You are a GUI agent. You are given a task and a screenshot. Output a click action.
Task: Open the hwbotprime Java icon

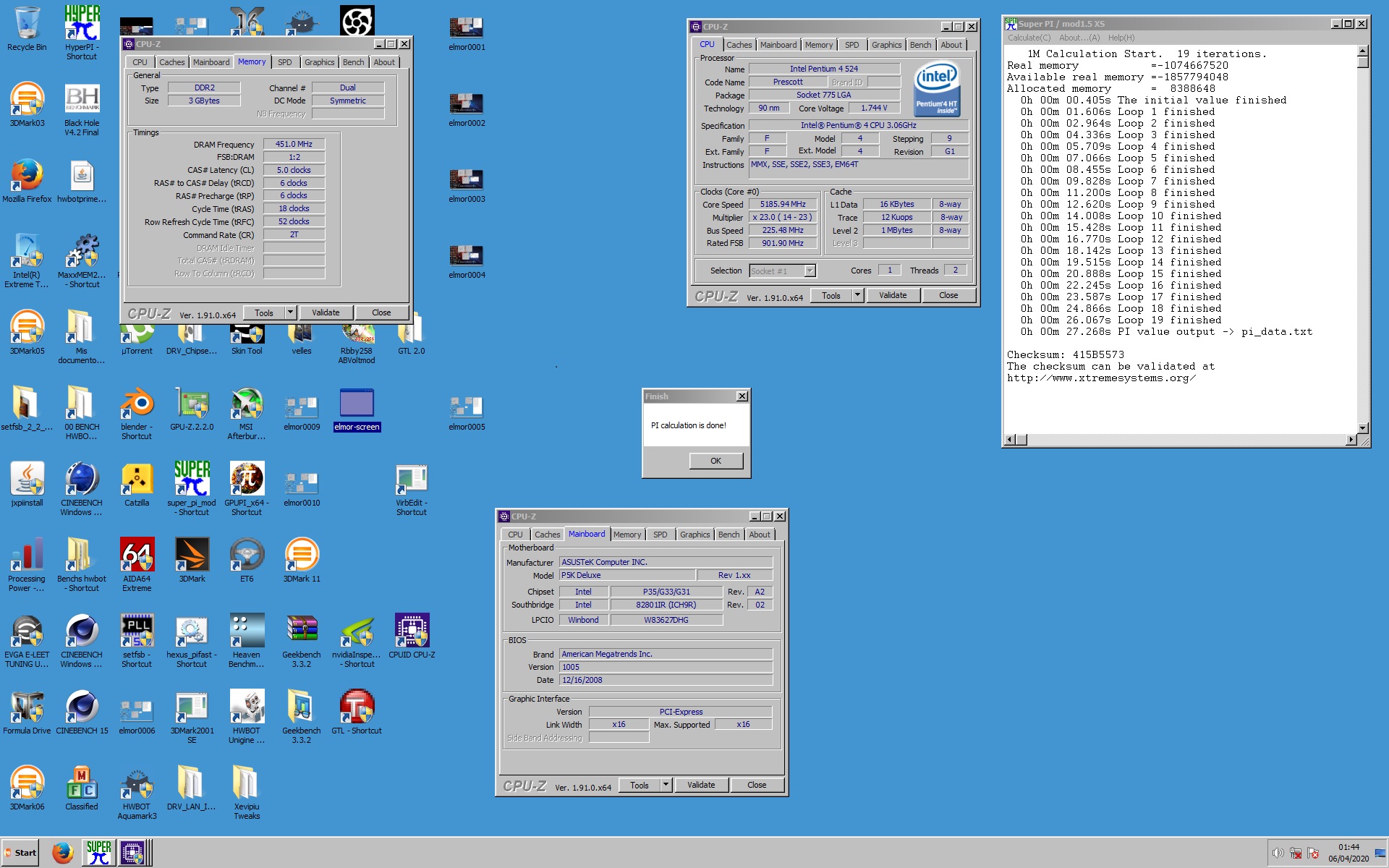(82, 181)
